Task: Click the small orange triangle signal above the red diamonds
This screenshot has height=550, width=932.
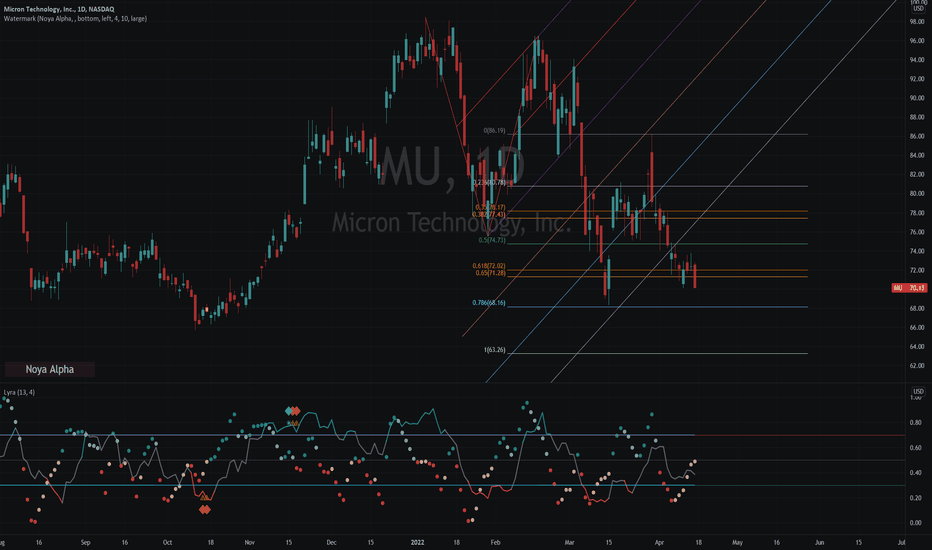Action: pos(204,497)
